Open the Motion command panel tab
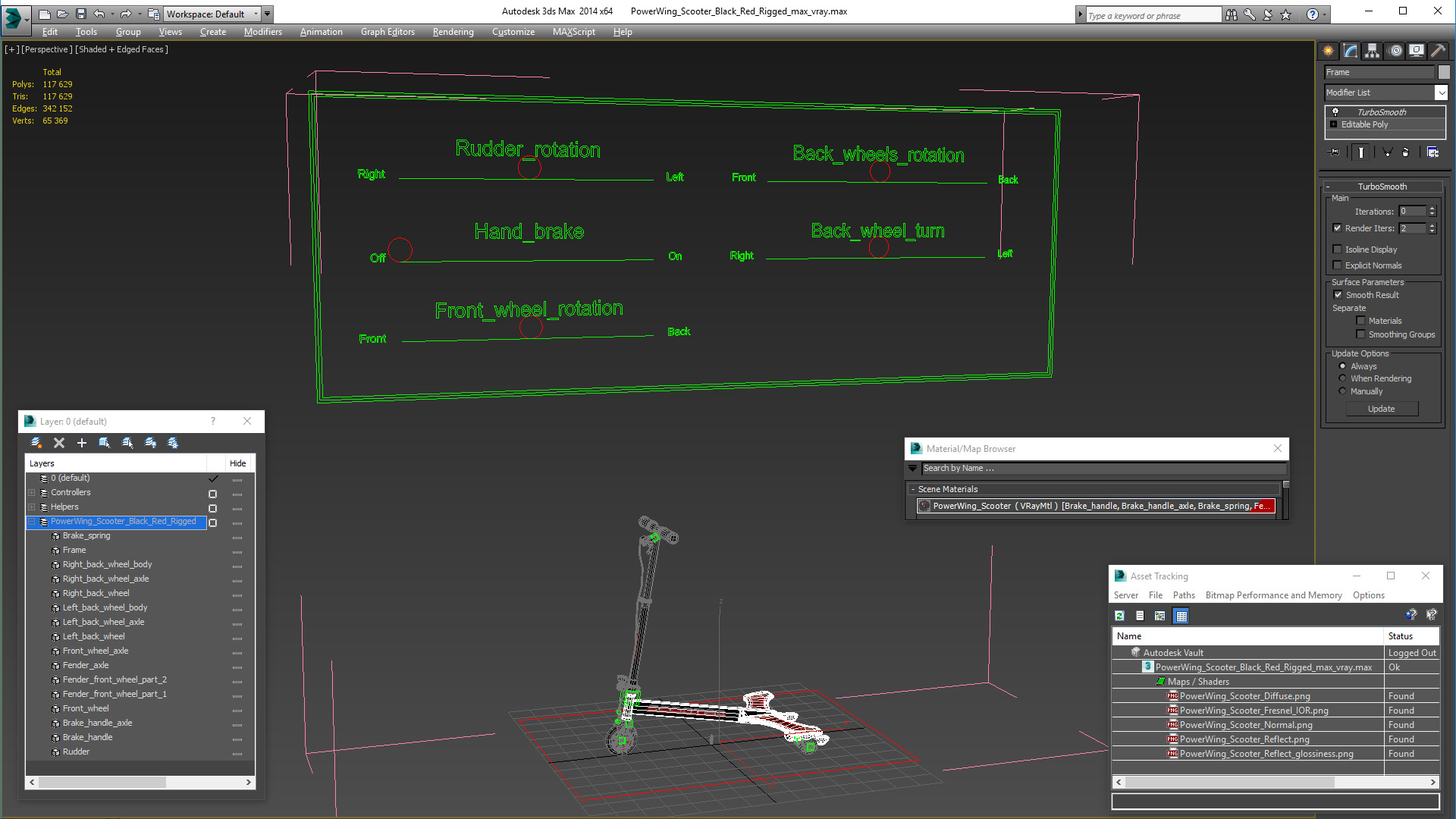The height and width of the screenshot is (819, 1456). tap(1395, 51)
